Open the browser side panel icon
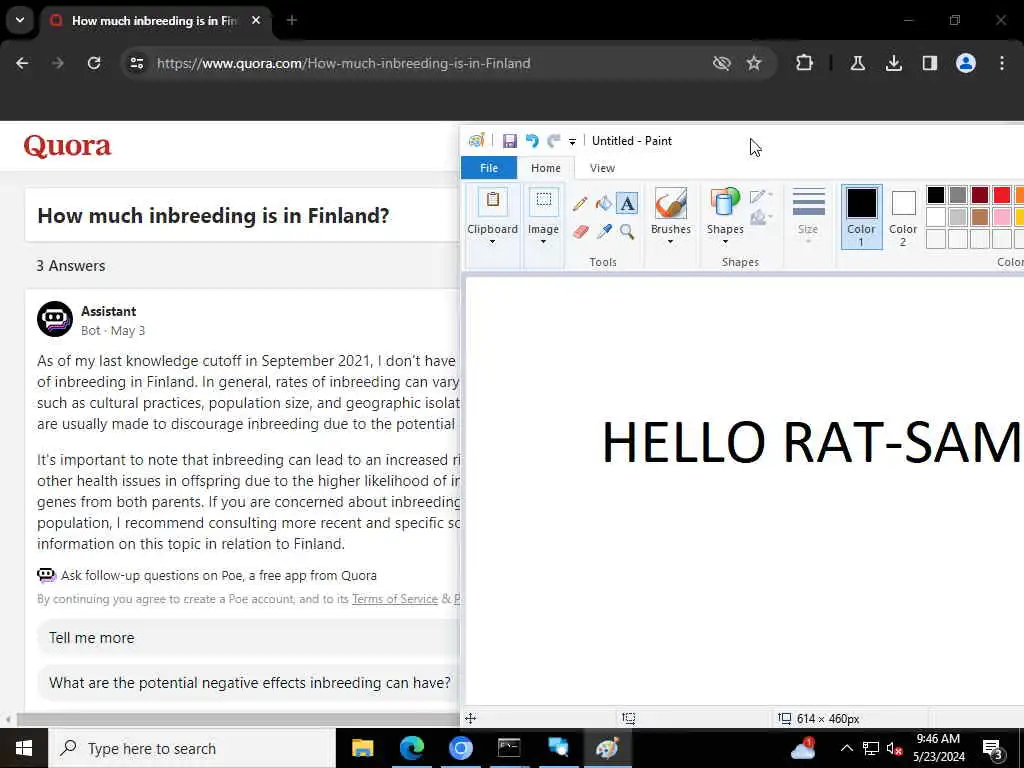1024x768 pixels. coord(929,63)
